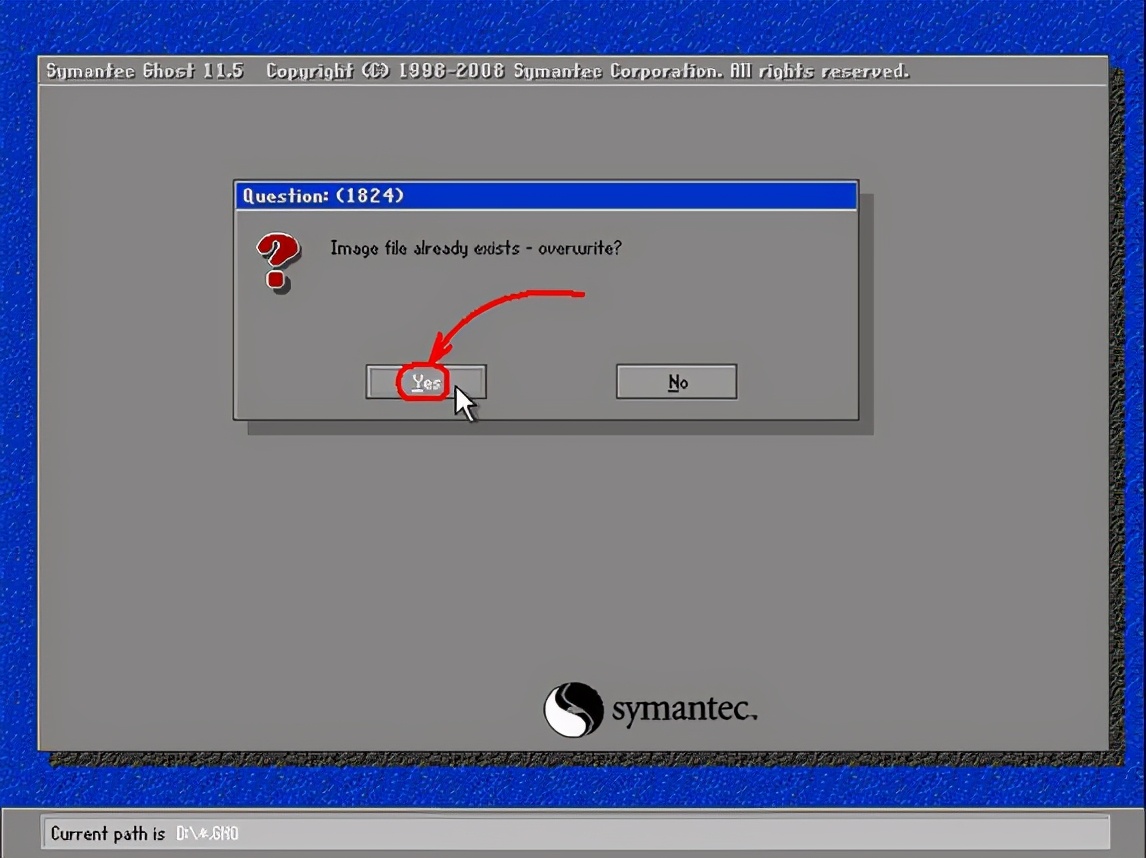Click the 'Current path is' status text

point(107,834)
